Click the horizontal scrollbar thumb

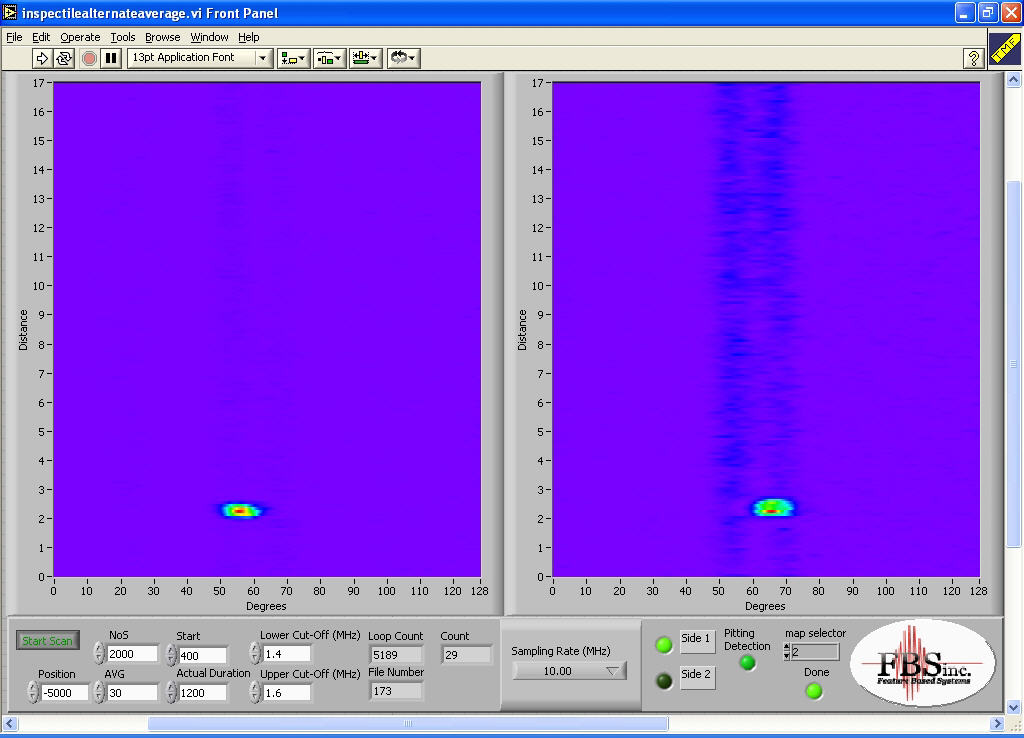tap(407, 723)
